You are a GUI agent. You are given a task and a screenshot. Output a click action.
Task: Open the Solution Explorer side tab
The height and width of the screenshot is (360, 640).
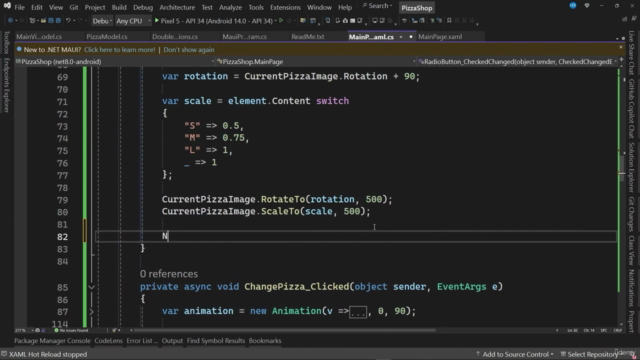631,167
